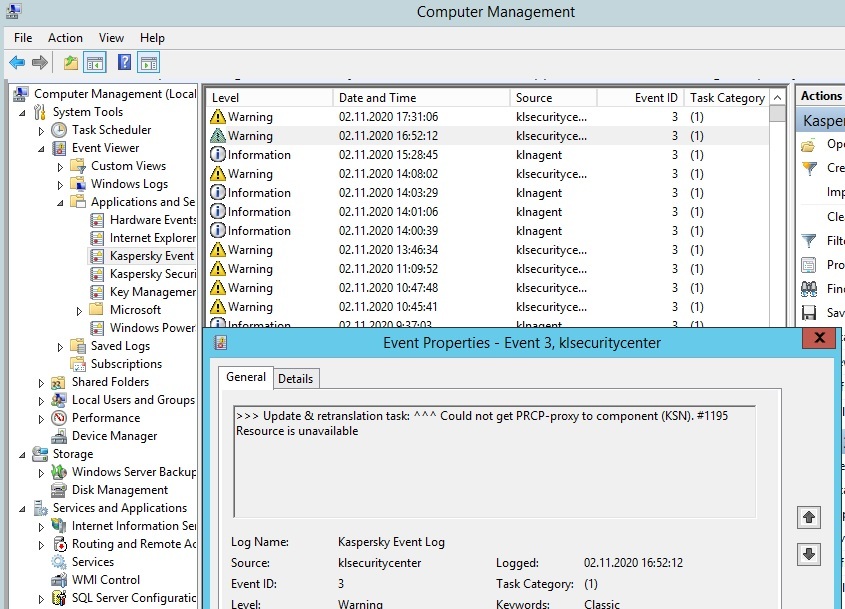The image size is (845, 609).
Task: Switch to the Details tab
Action: point(295,378)
